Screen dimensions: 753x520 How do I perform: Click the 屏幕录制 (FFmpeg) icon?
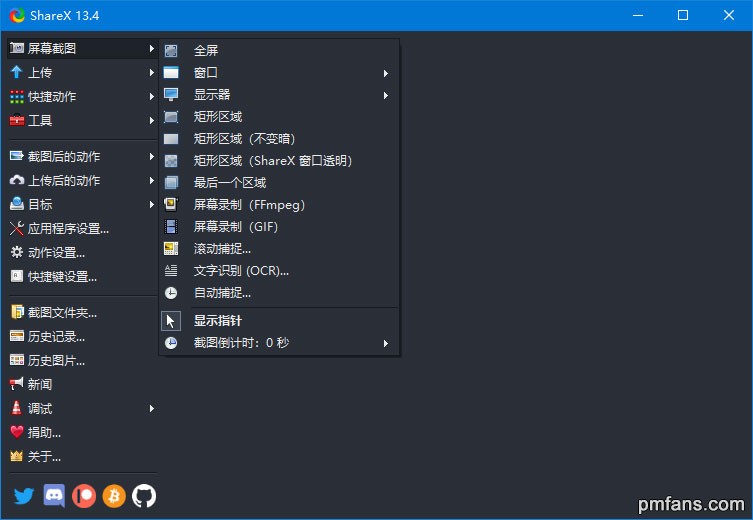[x=171, y=205]
